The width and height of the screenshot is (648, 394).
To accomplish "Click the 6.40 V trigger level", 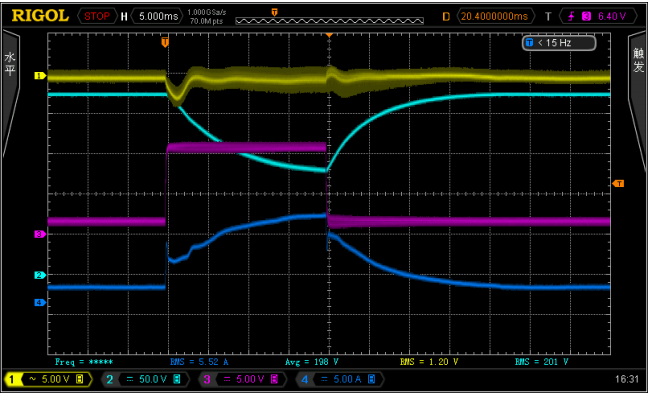I will 612,17.
